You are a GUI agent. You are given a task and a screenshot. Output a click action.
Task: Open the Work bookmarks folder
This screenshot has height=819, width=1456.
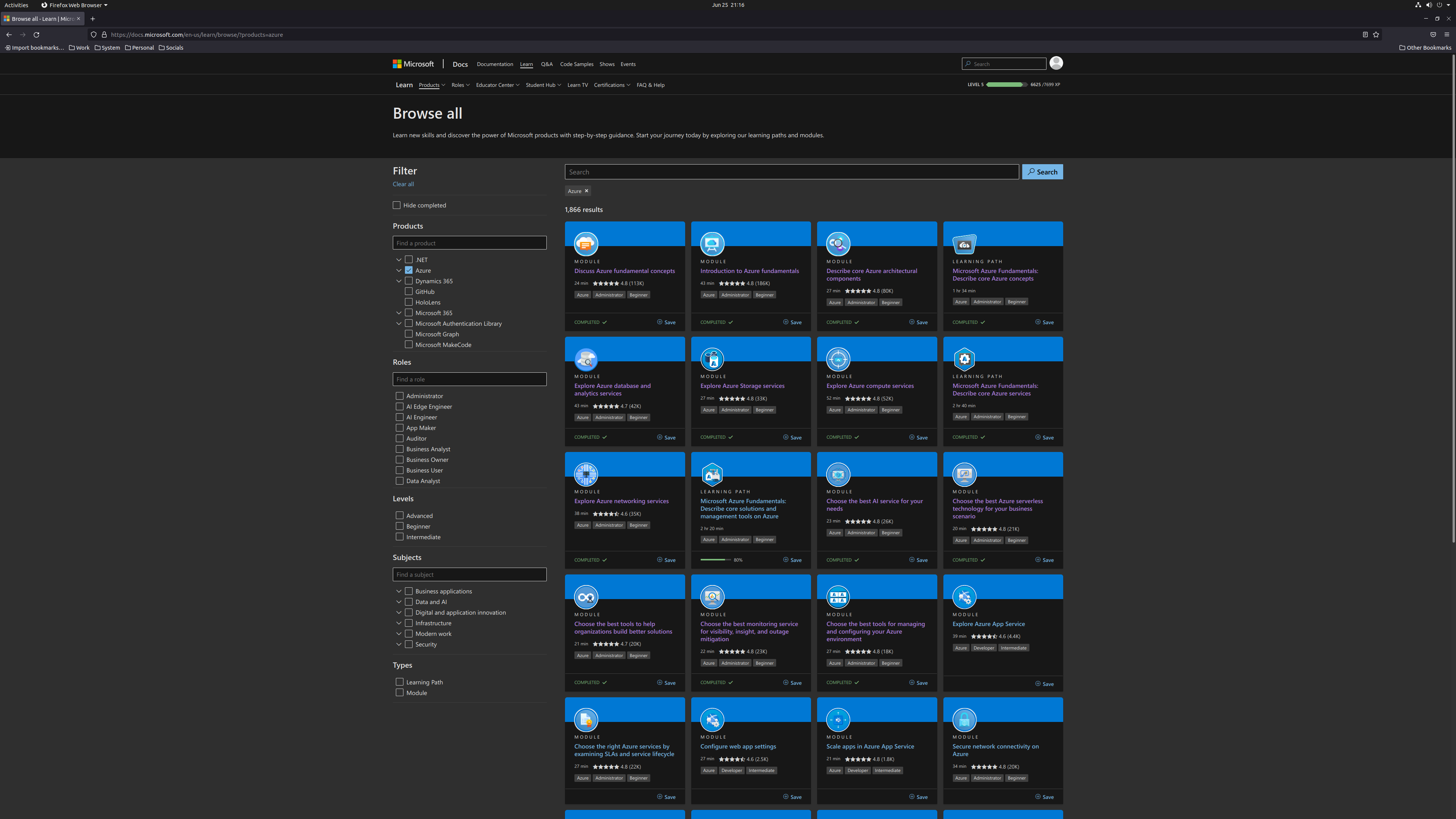[79, 47]
